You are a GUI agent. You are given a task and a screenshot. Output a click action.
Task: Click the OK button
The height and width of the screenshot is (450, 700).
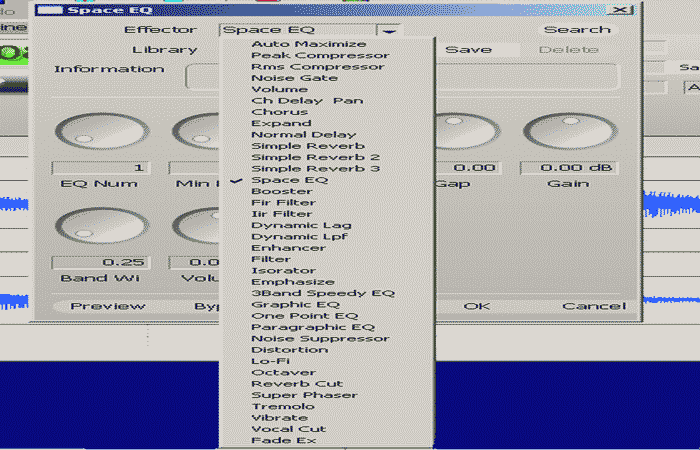pos(477,306)
